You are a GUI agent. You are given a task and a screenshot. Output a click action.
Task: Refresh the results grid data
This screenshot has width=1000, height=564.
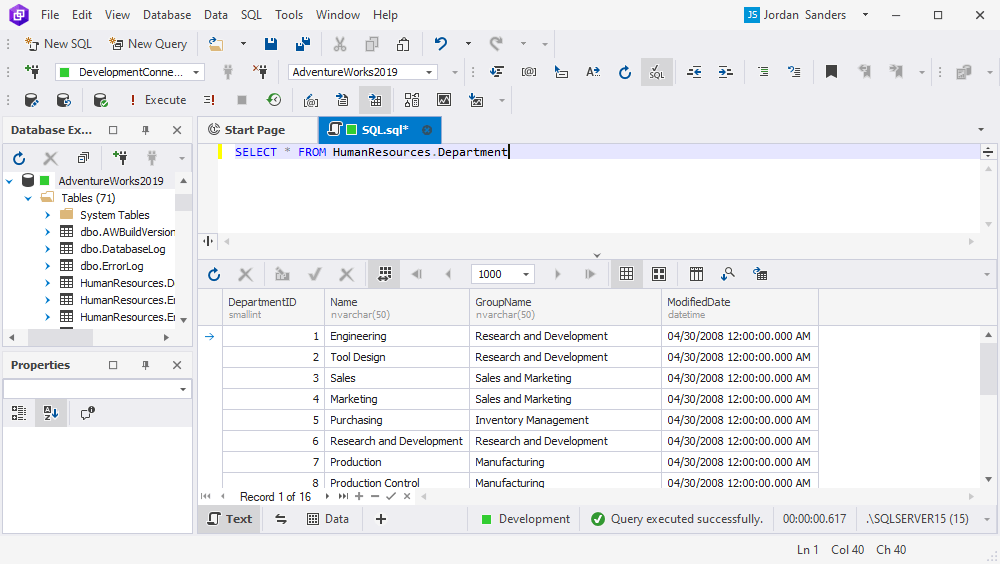[214, 274]
